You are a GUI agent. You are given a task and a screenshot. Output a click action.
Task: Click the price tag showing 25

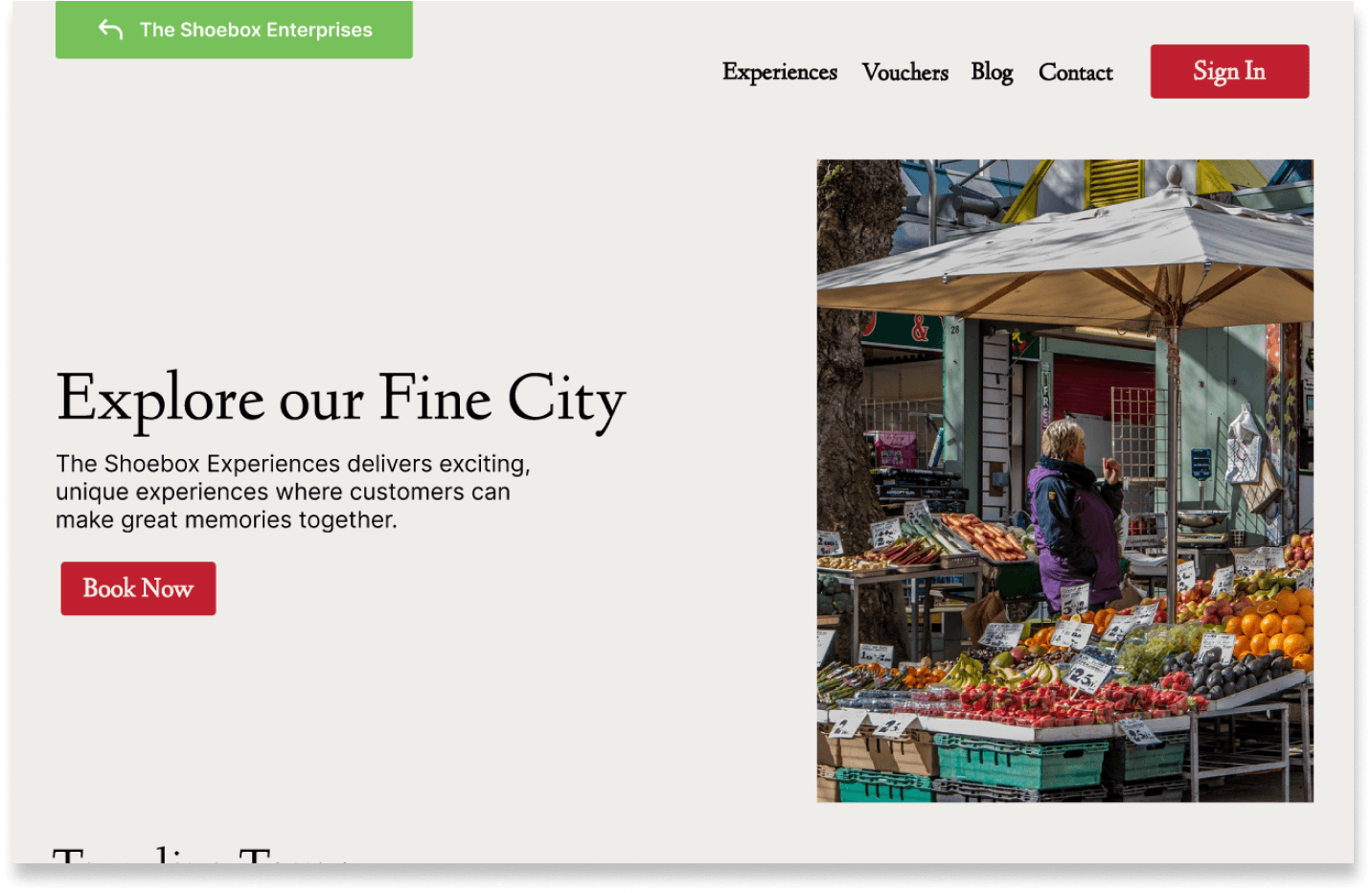1086,675
